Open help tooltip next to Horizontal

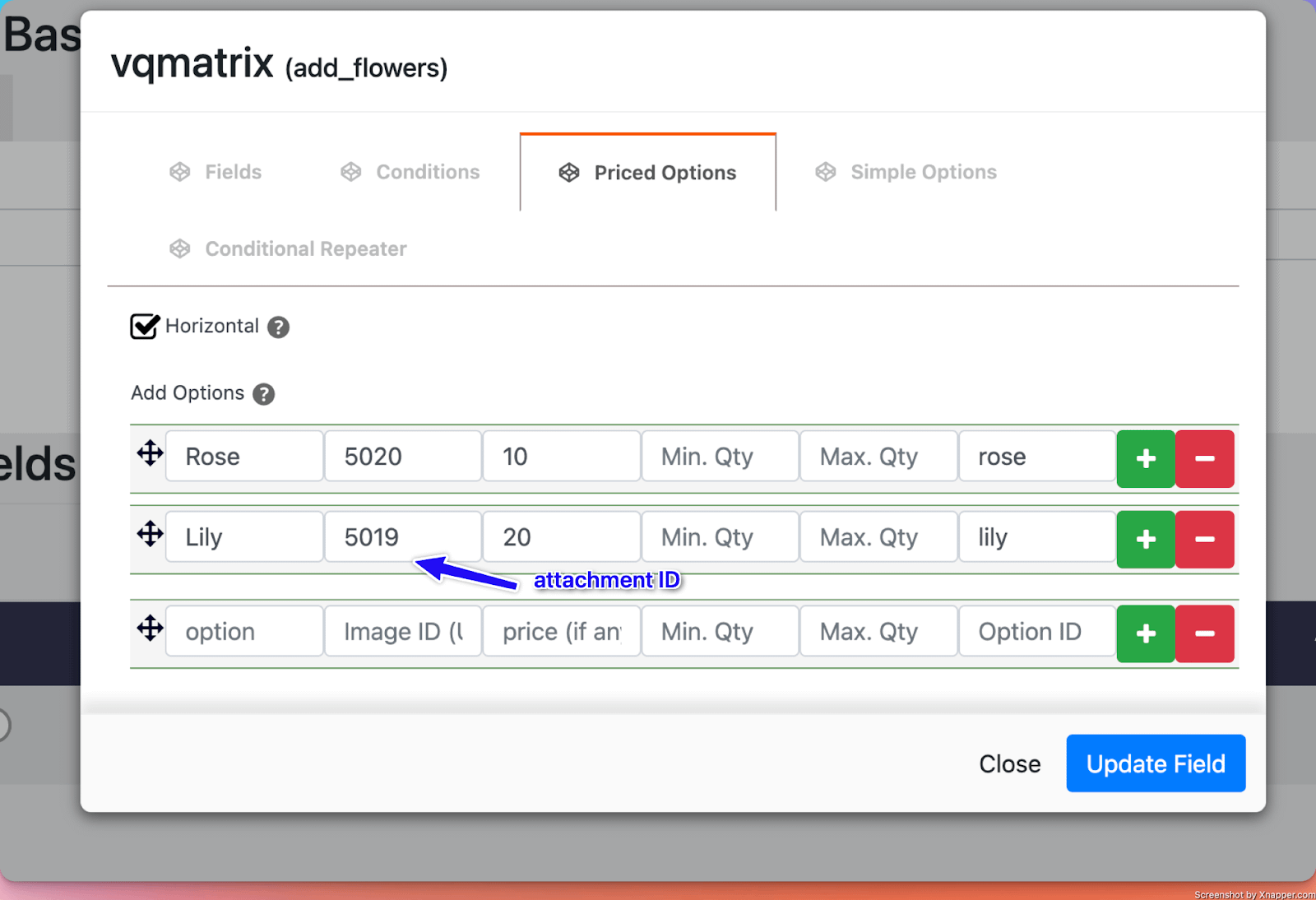tap(279, 327)
